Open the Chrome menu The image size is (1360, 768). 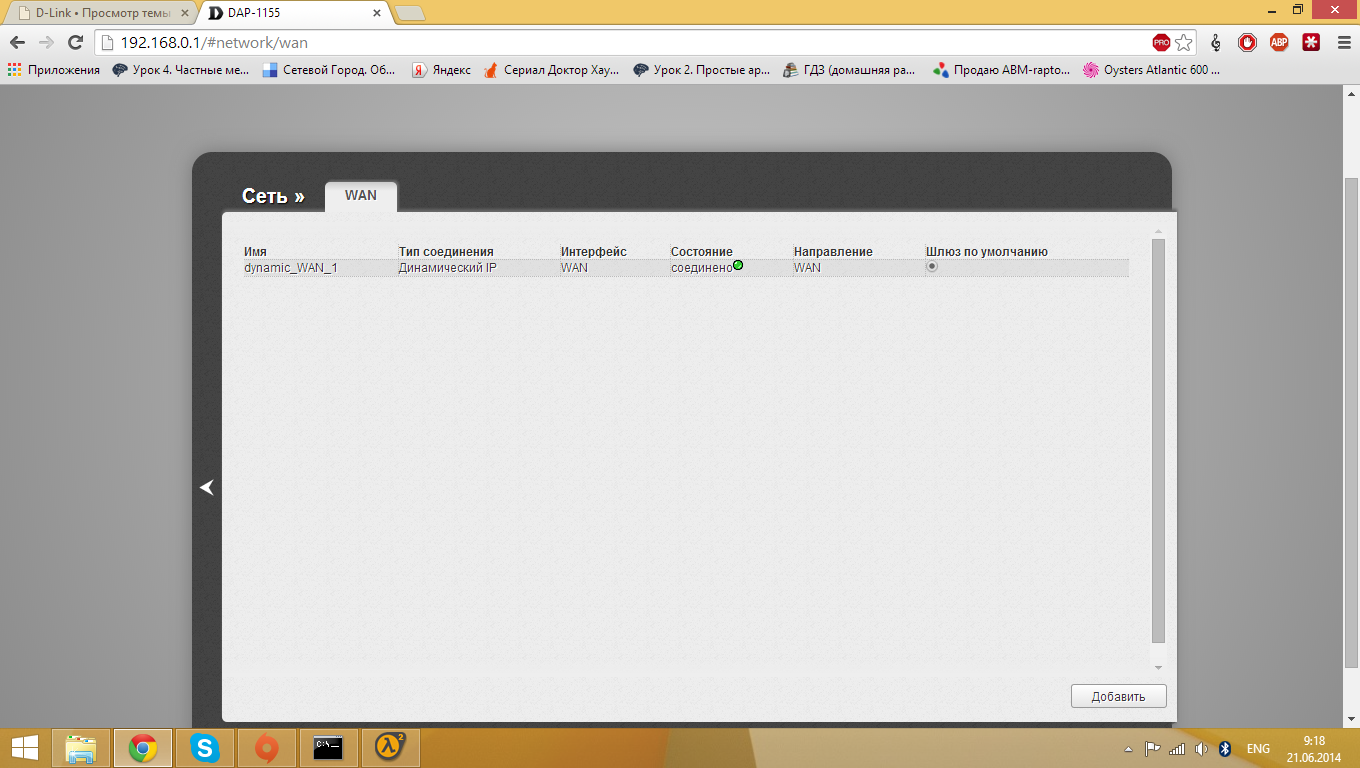pos(1342,42)
